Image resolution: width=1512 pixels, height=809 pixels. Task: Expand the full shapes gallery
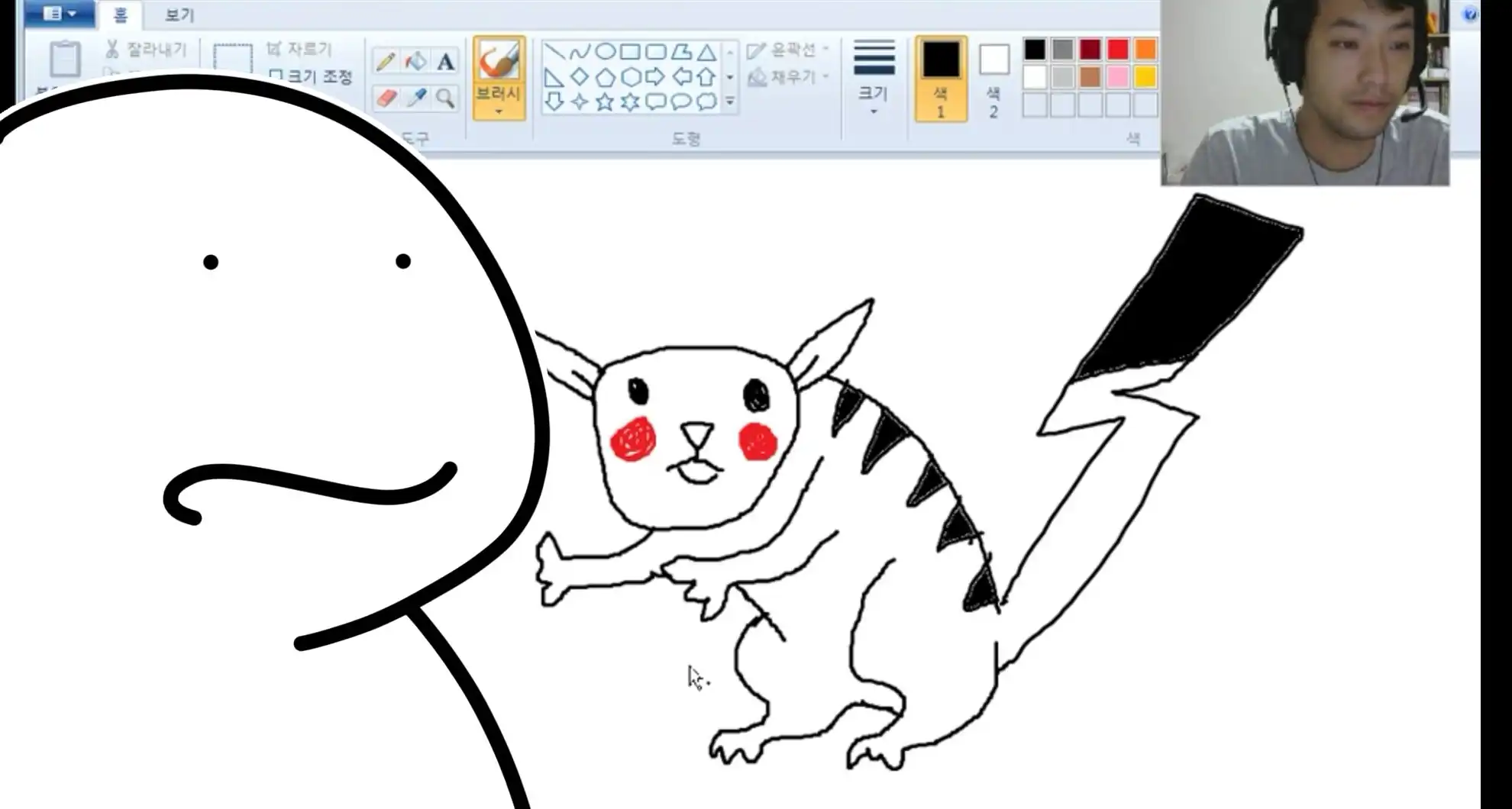tap(730, 102)
